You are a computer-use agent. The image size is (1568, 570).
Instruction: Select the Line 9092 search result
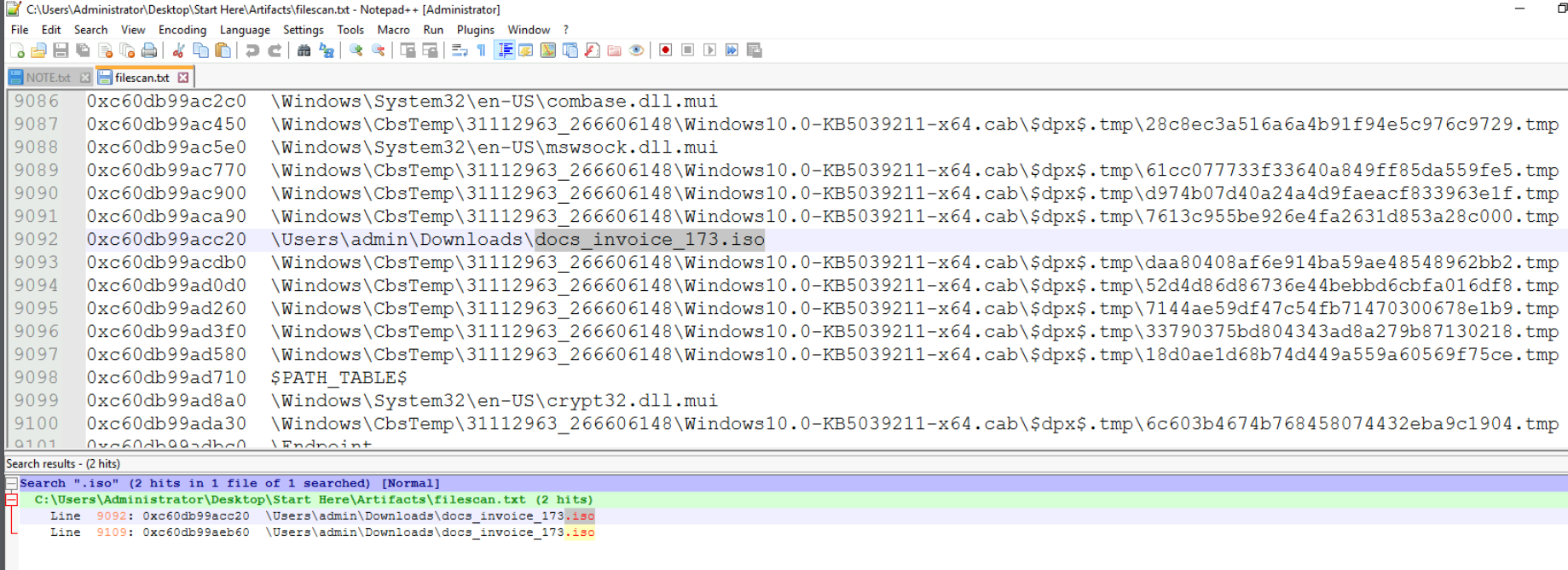[x=322, y=515]
